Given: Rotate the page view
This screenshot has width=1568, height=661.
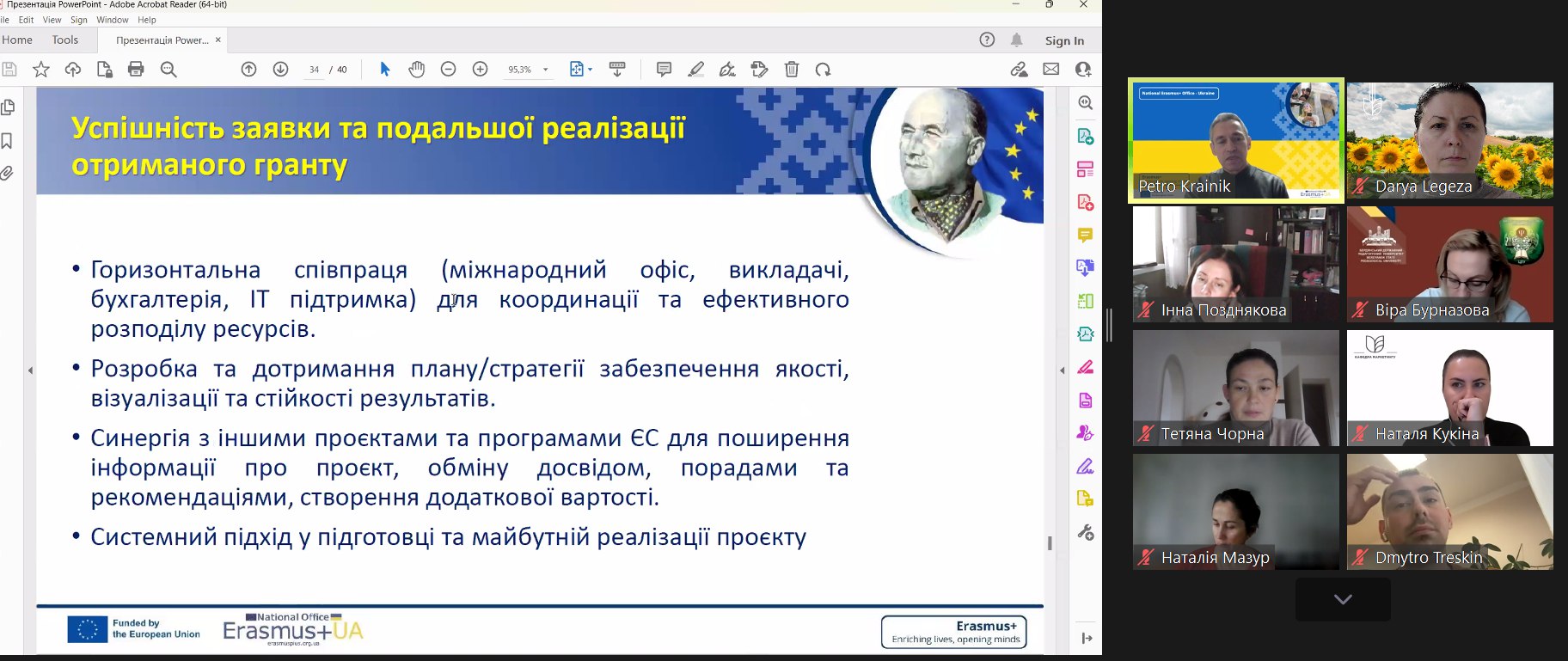Looking at the screenshot, I should (824, 70).
